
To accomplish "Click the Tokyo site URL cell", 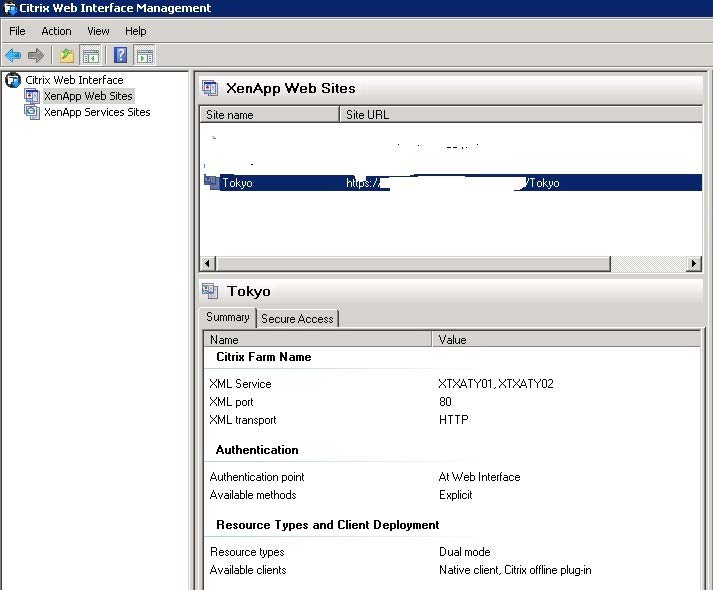I will [x=452, y=183].
